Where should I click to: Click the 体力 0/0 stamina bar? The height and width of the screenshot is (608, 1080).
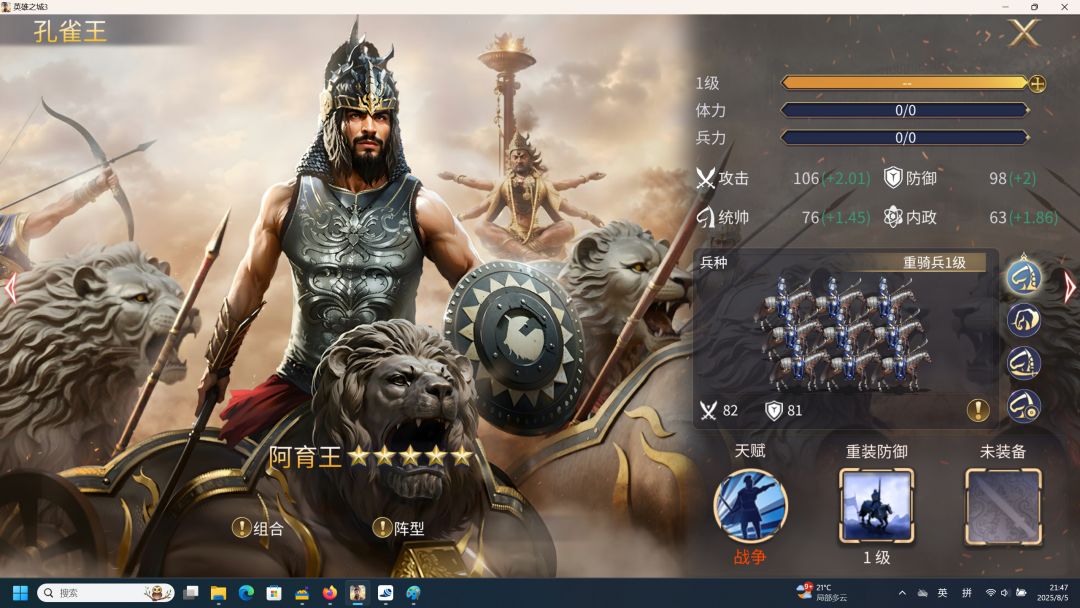tap(904, 110)
